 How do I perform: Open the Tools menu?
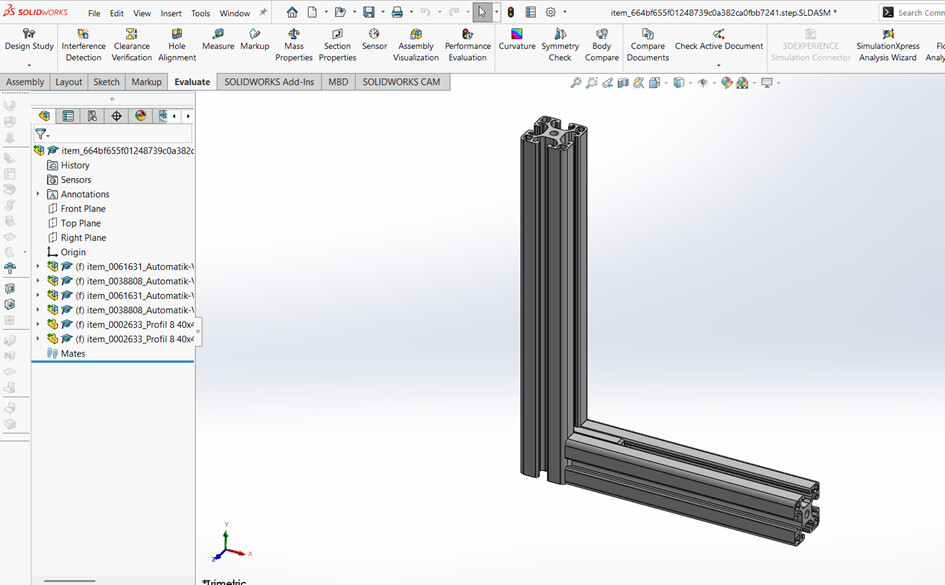pyautogui.click(x=201, y=13)
